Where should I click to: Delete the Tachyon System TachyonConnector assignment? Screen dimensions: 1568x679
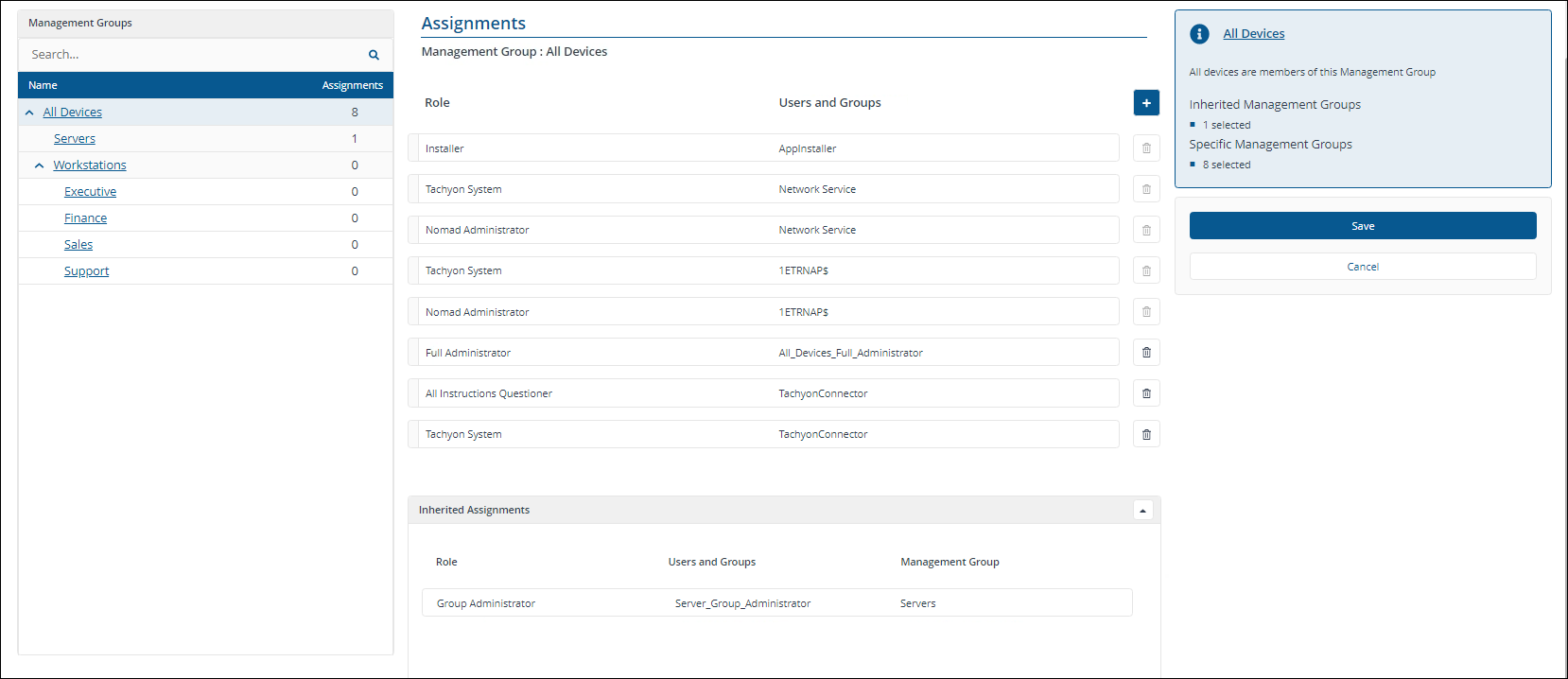pyautogui.click(x=1146, y=434)
